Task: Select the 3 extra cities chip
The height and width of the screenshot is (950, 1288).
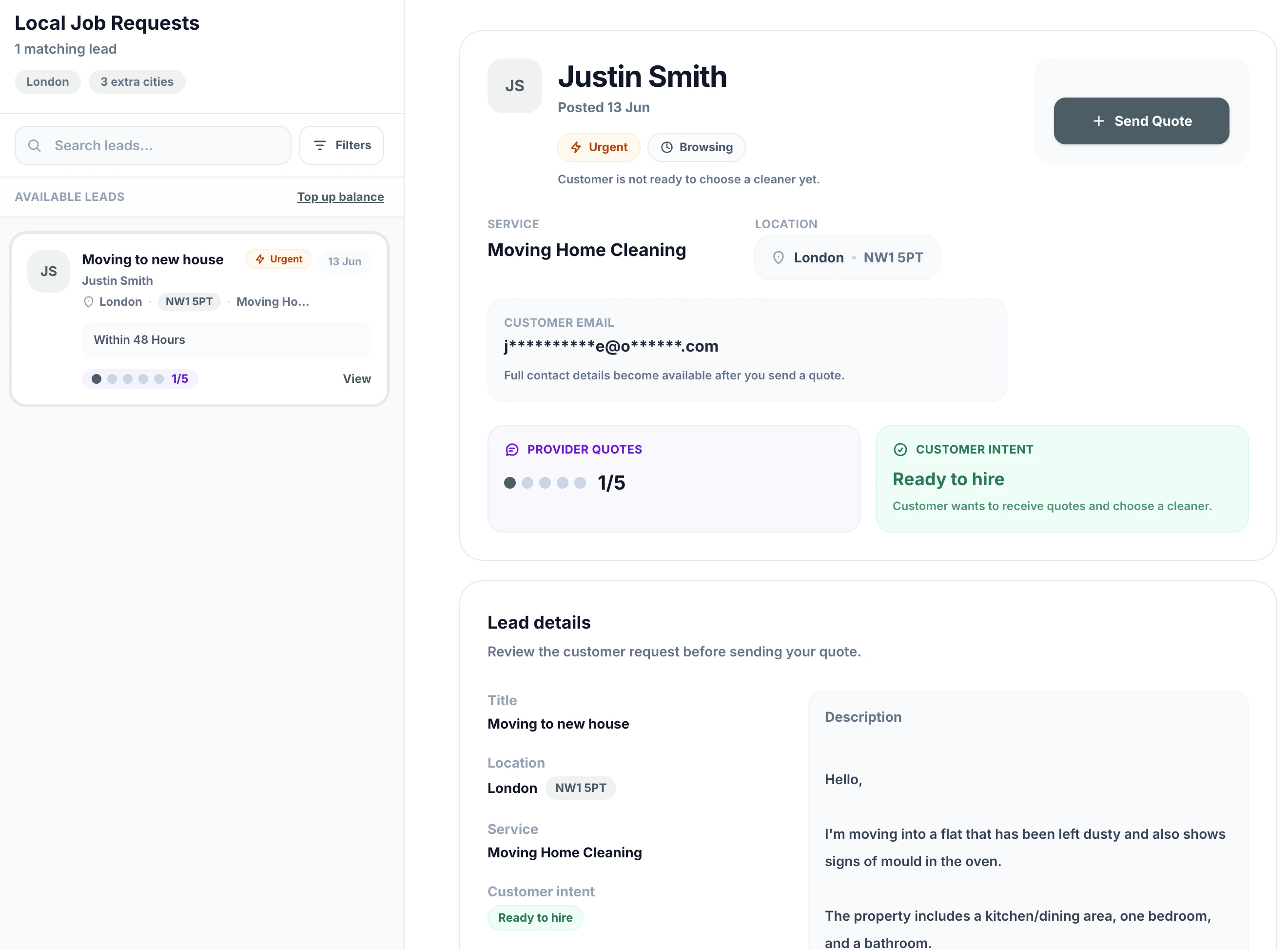Action: 137,81
